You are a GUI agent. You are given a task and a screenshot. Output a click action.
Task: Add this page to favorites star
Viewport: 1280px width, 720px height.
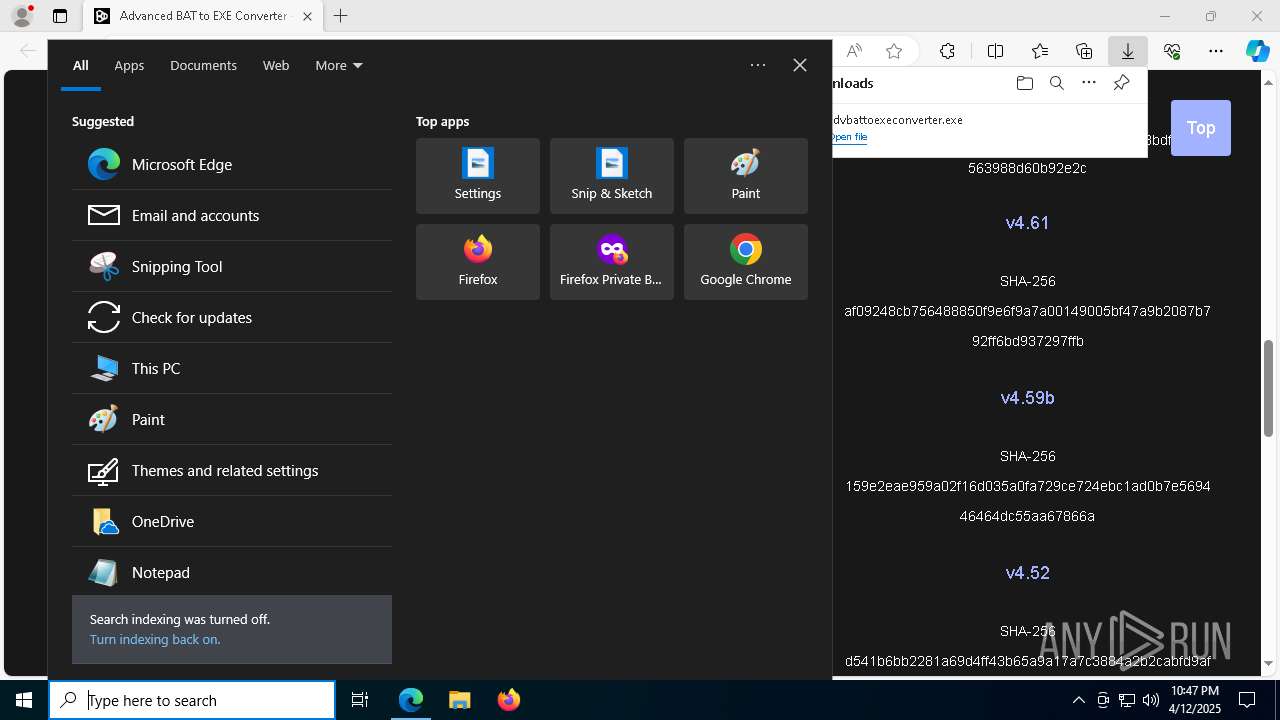pos(894,51)
